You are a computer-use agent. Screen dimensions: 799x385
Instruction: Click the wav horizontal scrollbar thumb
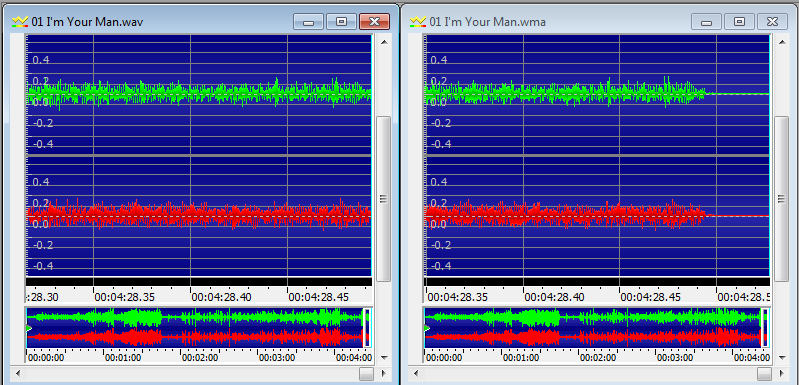366,374
